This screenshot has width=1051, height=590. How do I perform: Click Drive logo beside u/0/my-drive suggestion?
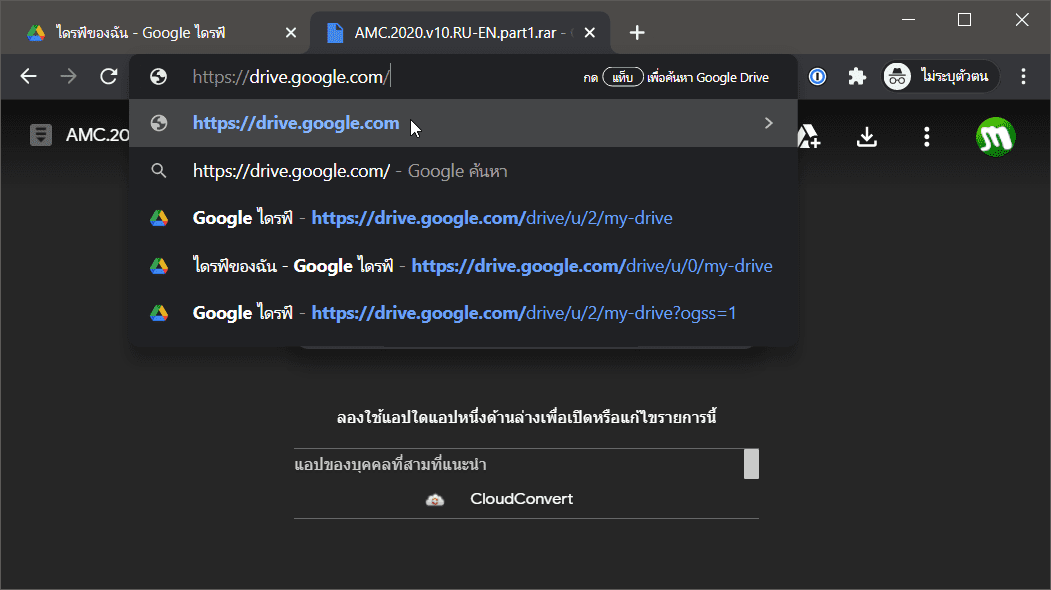[x=159, y=266]
